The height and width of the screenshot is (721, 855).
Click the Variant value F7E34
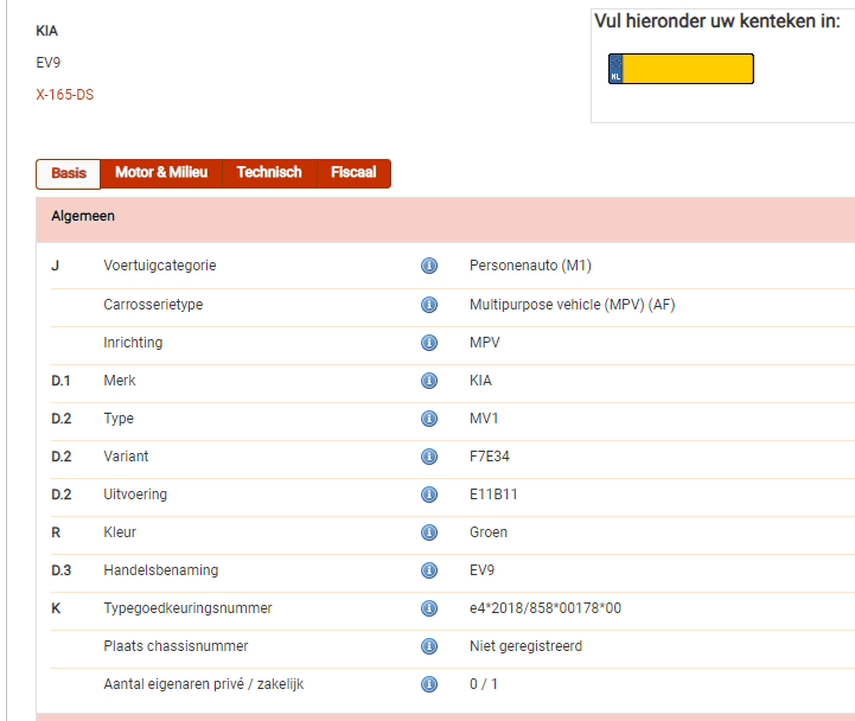[x=490, y=456]
